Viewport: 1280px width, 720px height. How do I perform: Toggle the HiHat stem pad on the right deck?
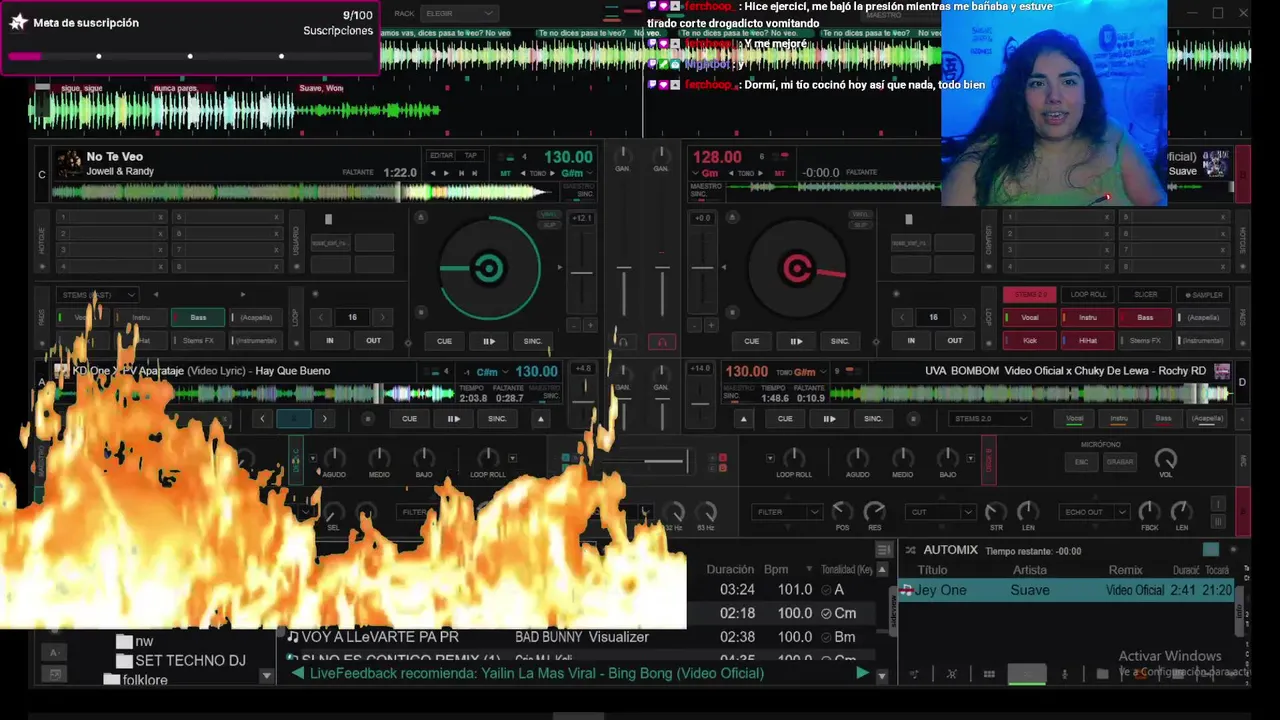point(1088,340)
